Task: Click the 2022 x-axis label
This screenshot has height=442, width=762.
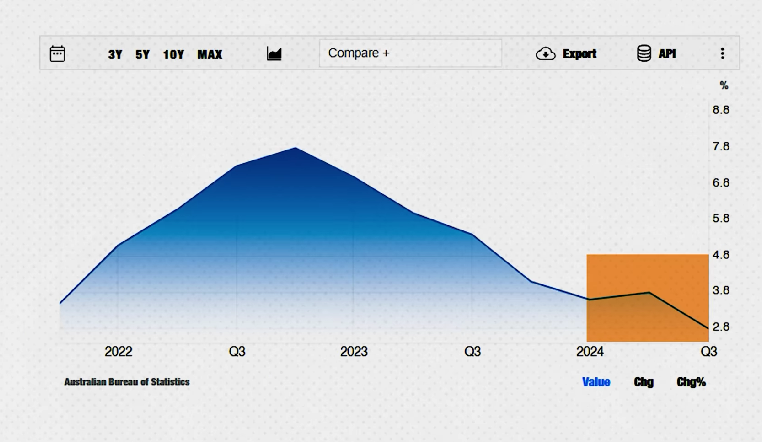Action: tap(119, 351)
